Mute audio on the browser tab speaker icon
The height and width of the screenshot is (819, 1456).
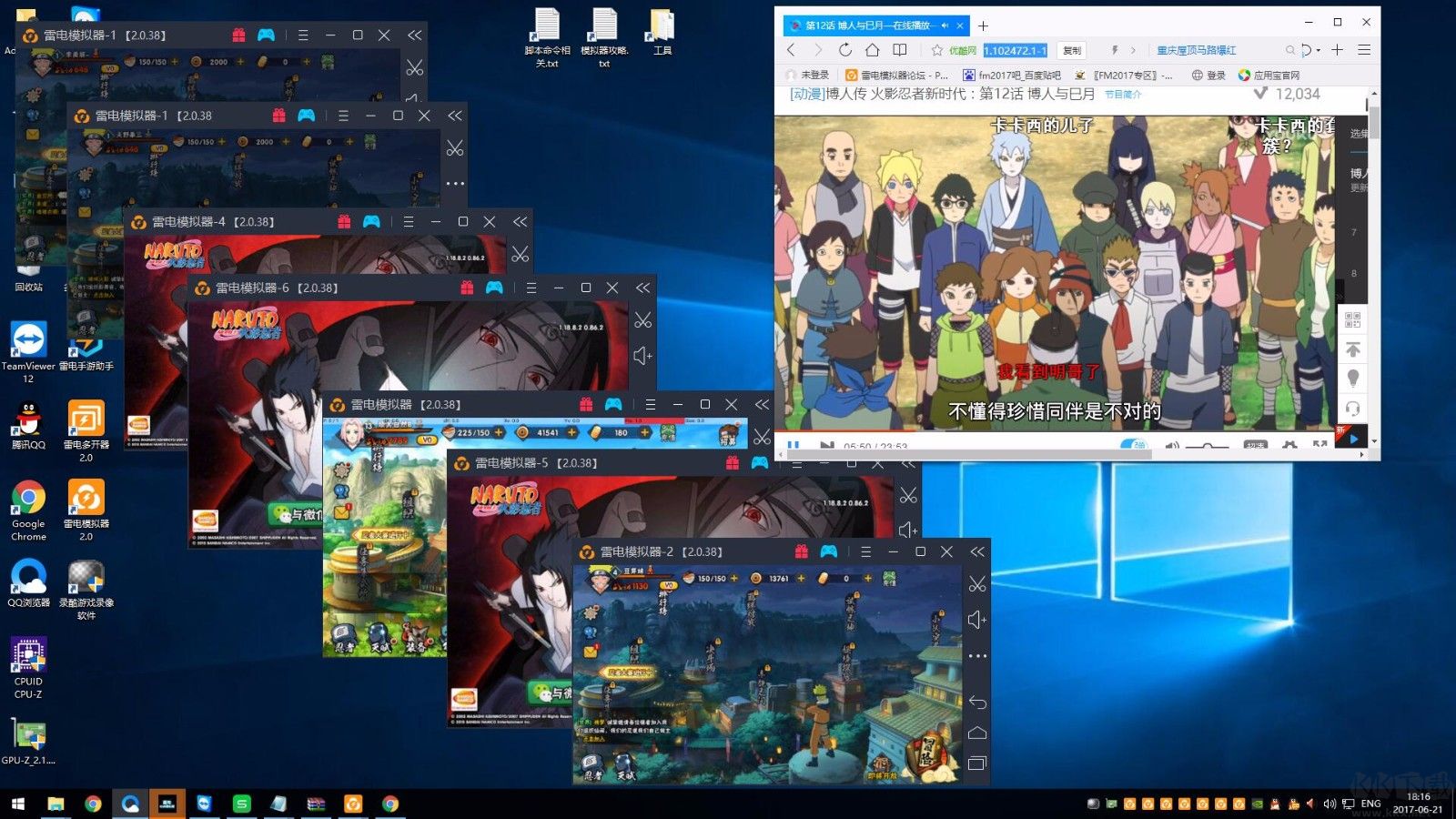pyautogui.click(x=945, y=25)
